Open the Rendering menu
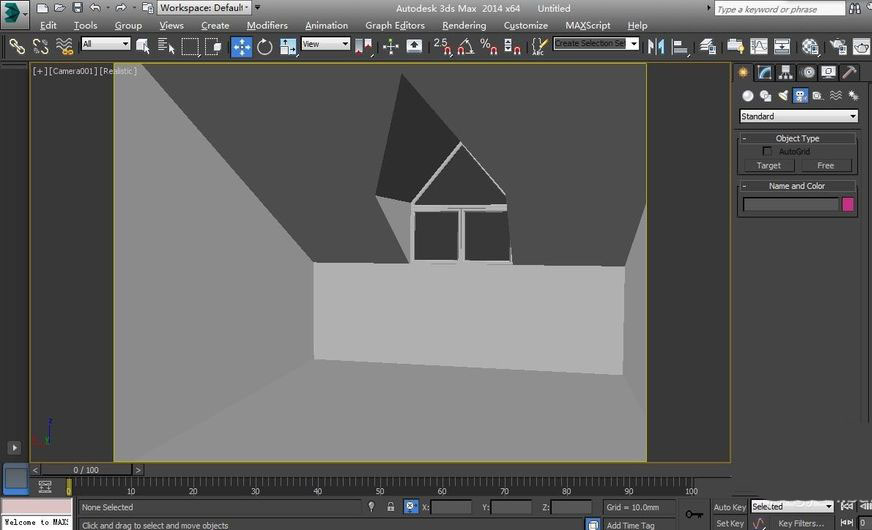The height and width of the screenshot is (530, 872). pos(464,25)
